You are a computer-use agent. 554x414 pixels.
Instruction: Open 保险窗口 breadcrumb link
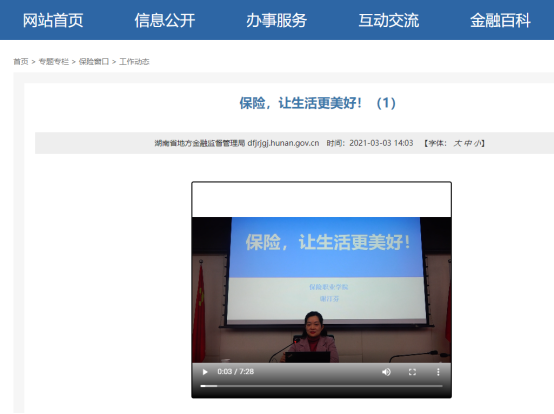[x=94, y=61]
